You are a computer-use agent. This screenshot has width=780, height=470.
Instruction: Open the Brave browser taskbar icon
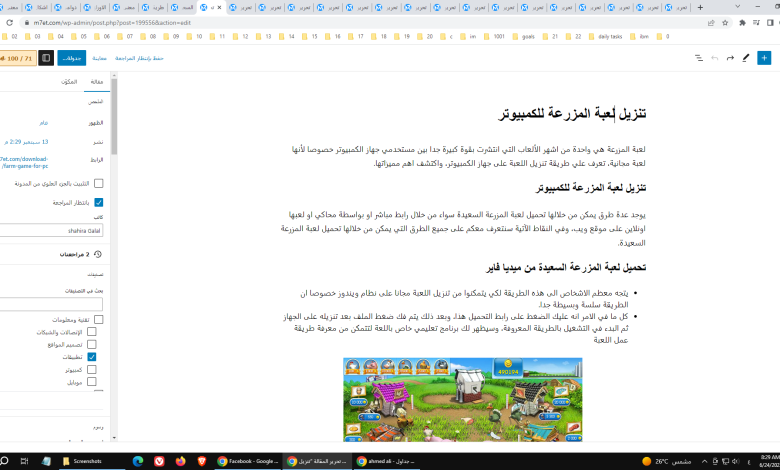click(202, 461)
